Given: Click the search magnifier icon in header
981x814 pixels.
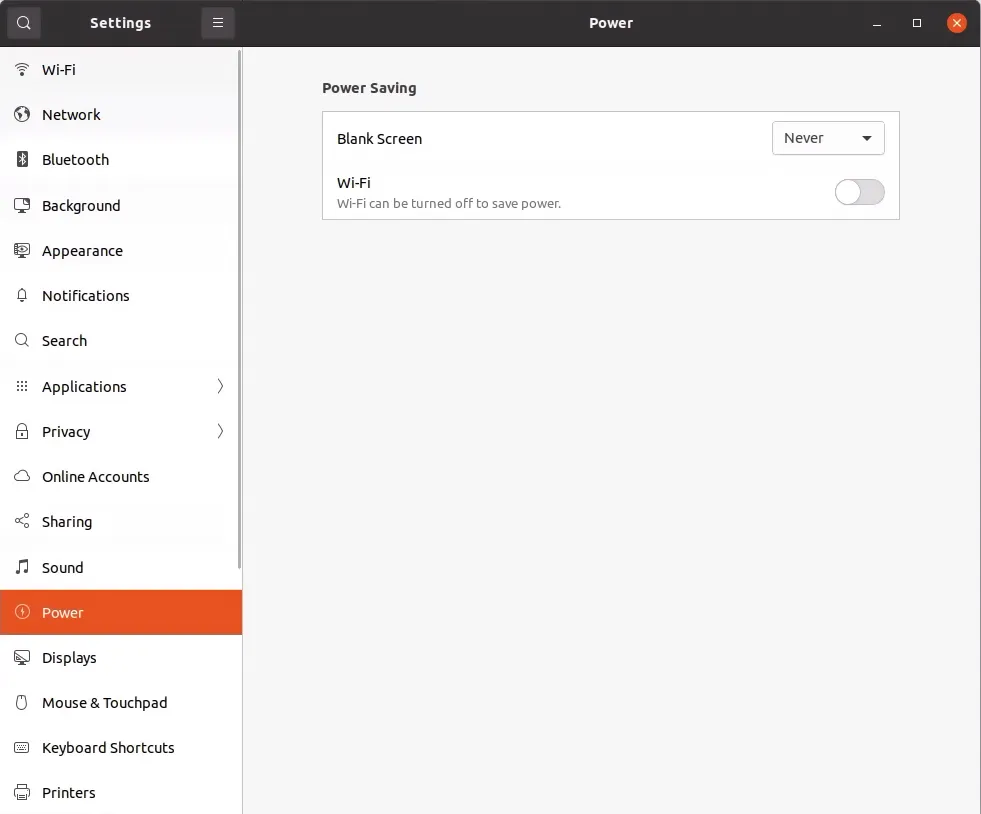Looking at the screenshot, I should [24, 23].
